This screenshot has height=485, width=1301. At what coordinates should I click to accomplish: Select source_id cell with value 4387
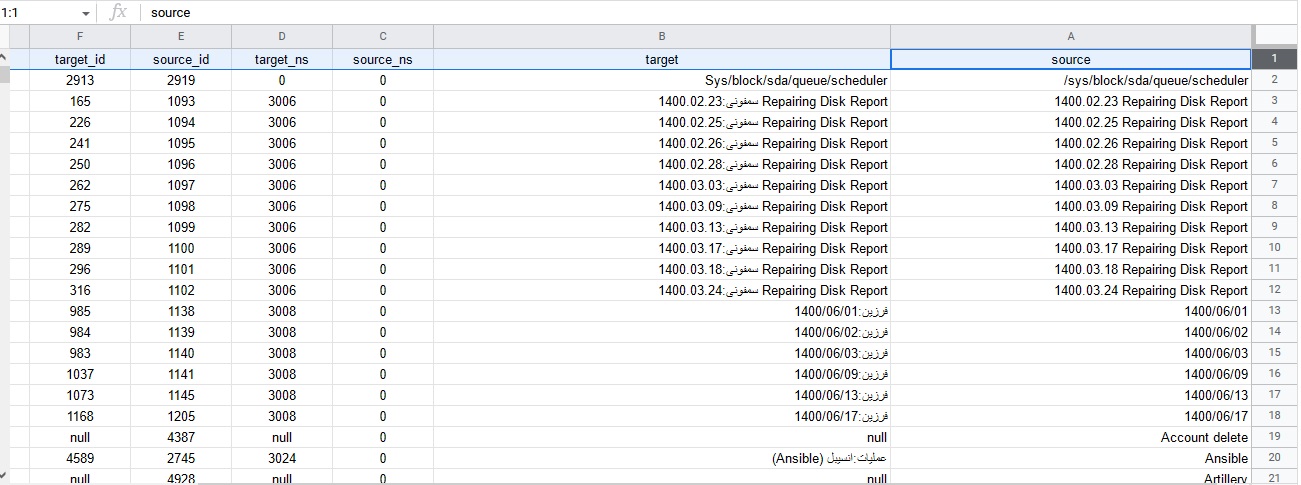pyautogui.click(x=180, y=437)
